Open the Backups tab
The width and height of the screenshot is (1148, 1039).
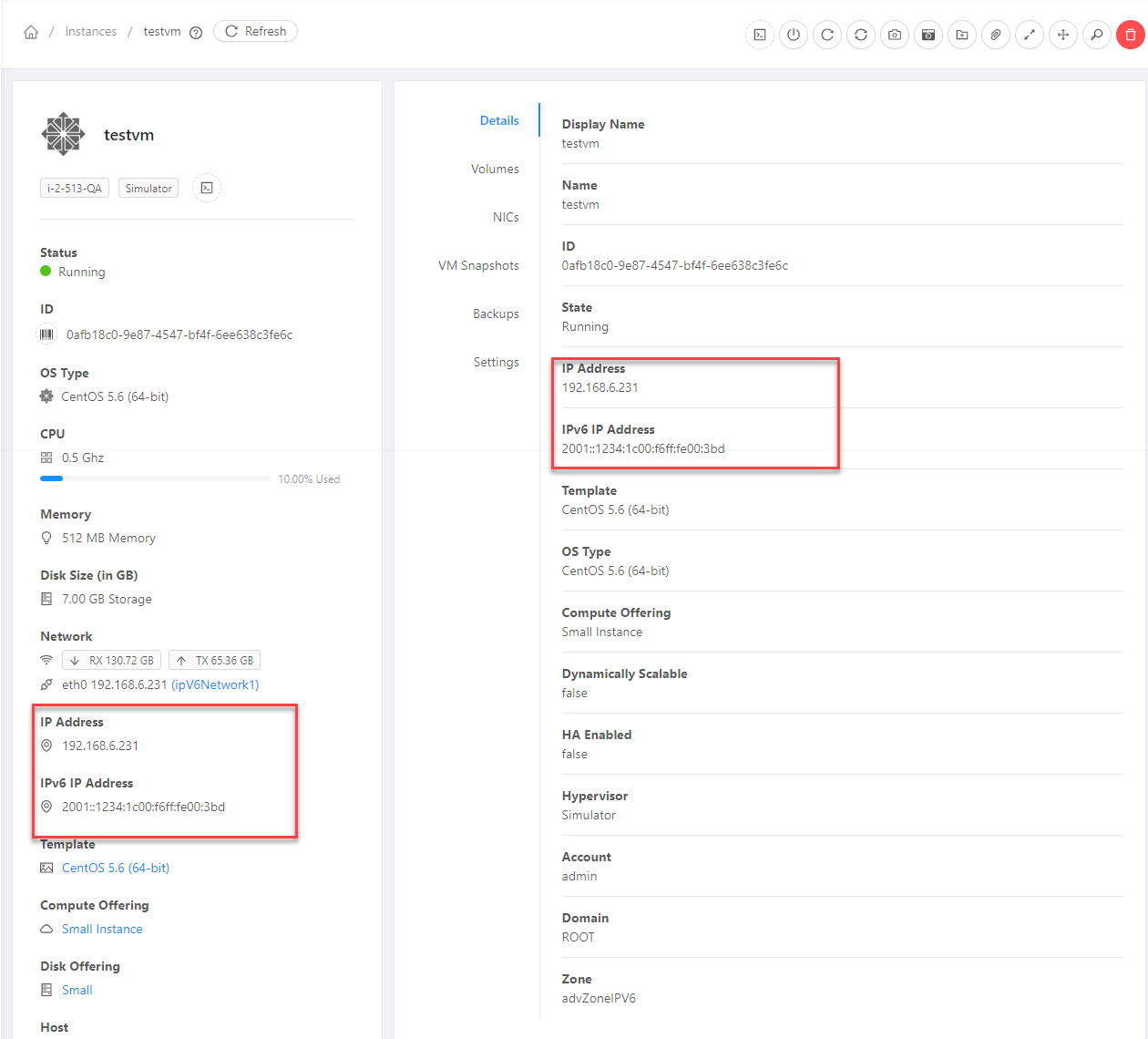point(496,314)
